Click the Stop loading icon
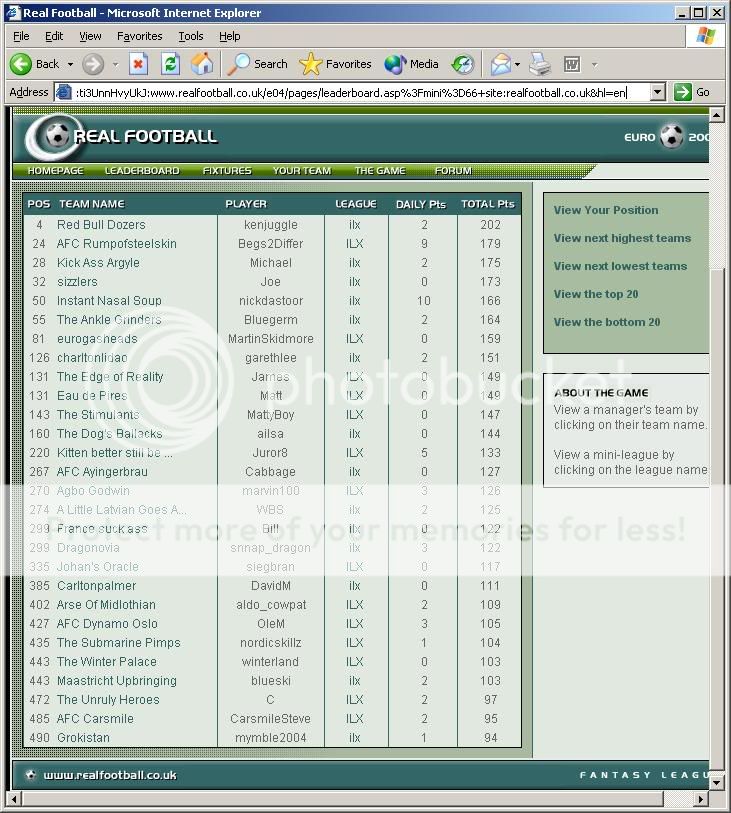The height and width of the screenshot is (813, 731). tap(138, 64)
